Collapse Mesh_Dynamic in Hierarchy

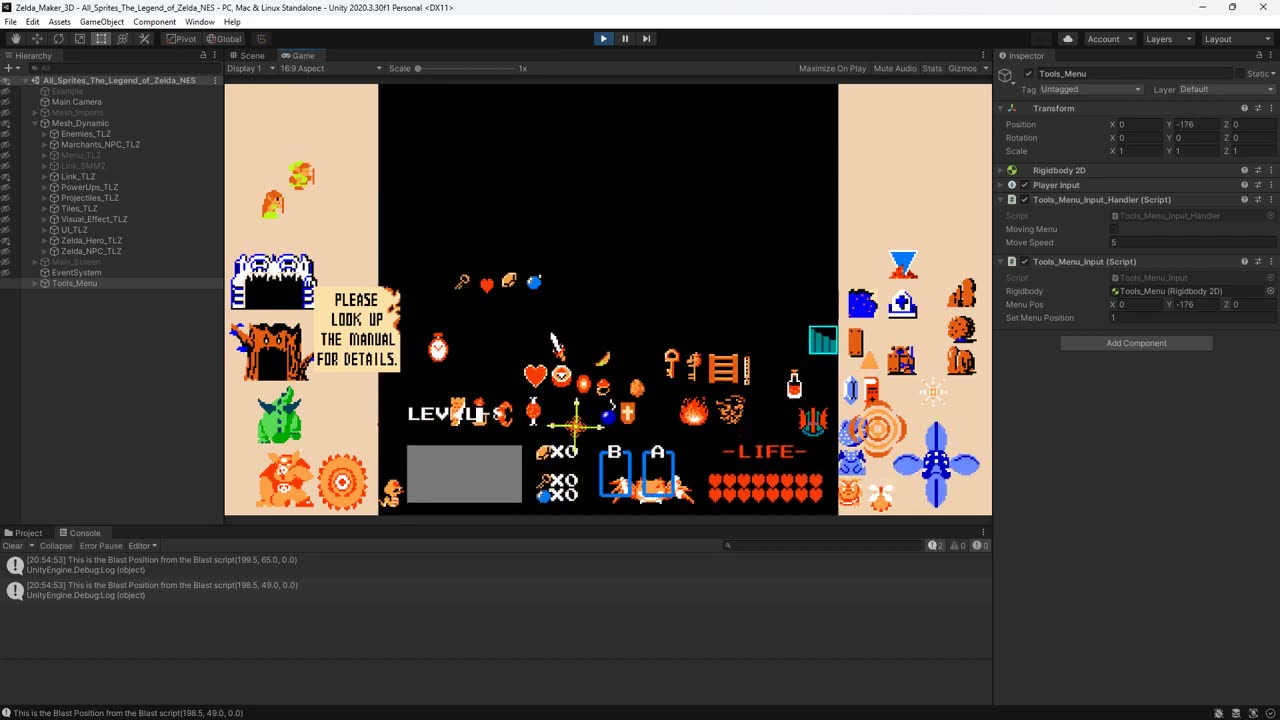[35, 123]
